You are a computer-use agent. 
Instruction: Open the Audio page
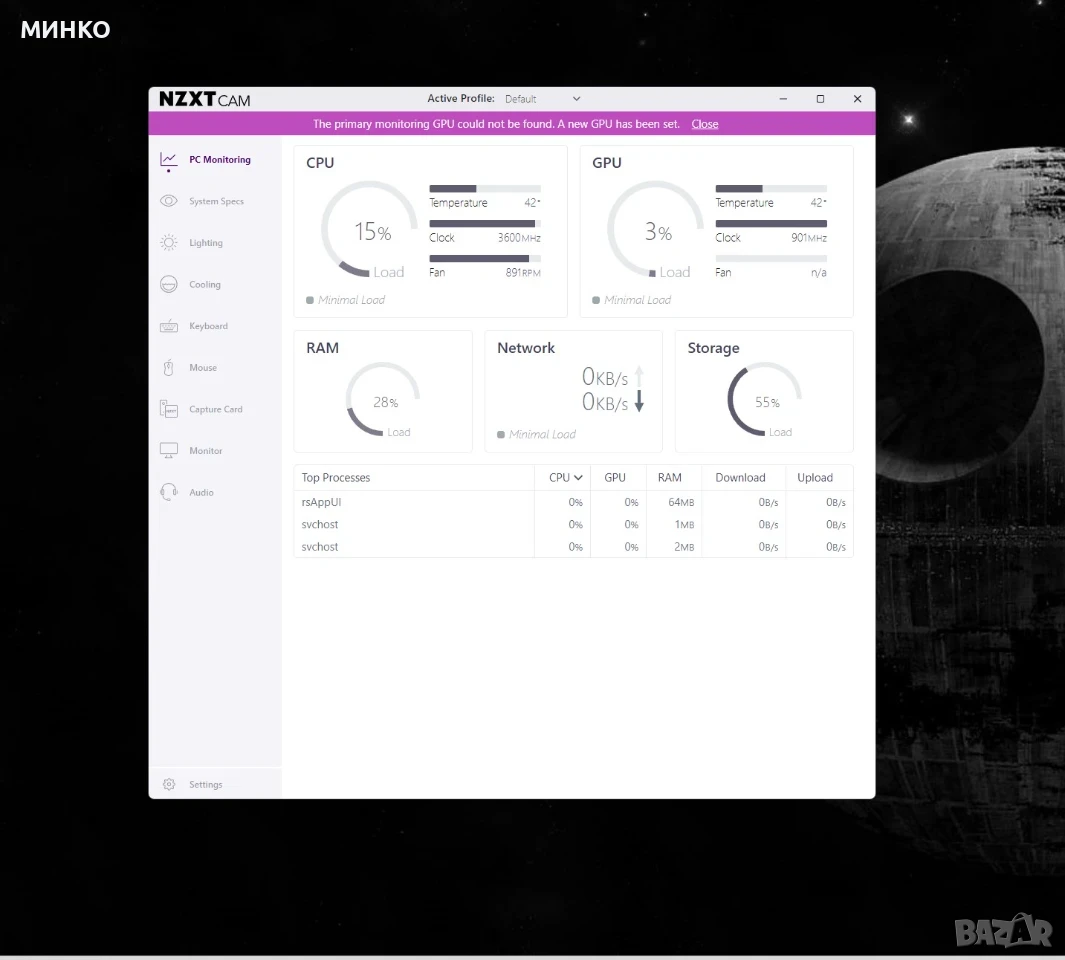click(201, 492)
